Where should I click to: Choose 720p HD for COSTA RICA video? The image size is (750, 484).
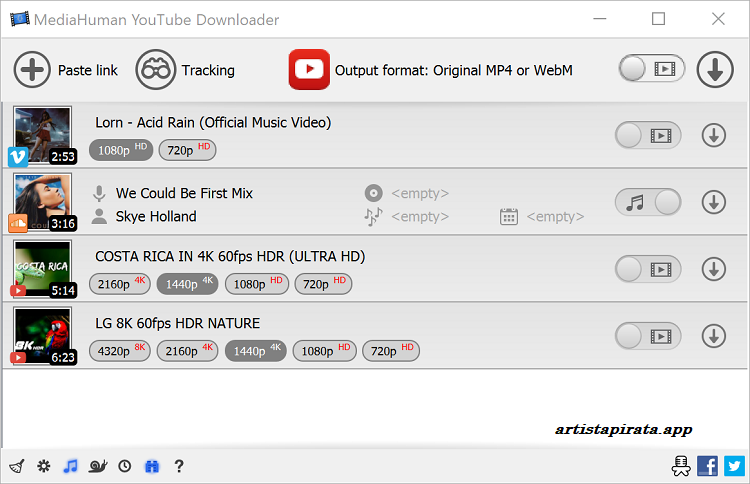click(x=323, y=284)
